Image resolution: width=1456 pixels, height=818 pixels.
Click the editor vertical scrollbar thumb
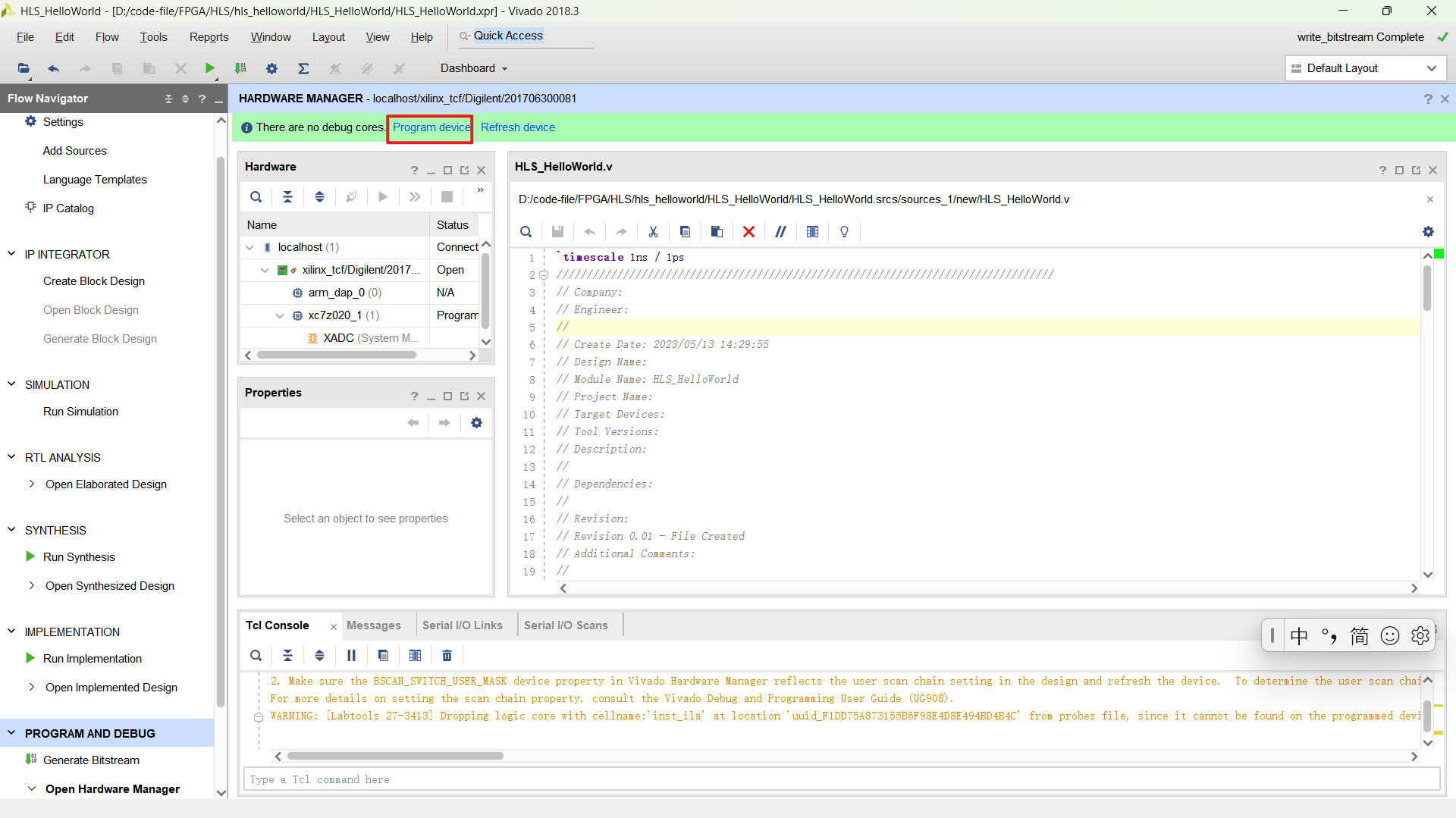(x=1427, y=287)
